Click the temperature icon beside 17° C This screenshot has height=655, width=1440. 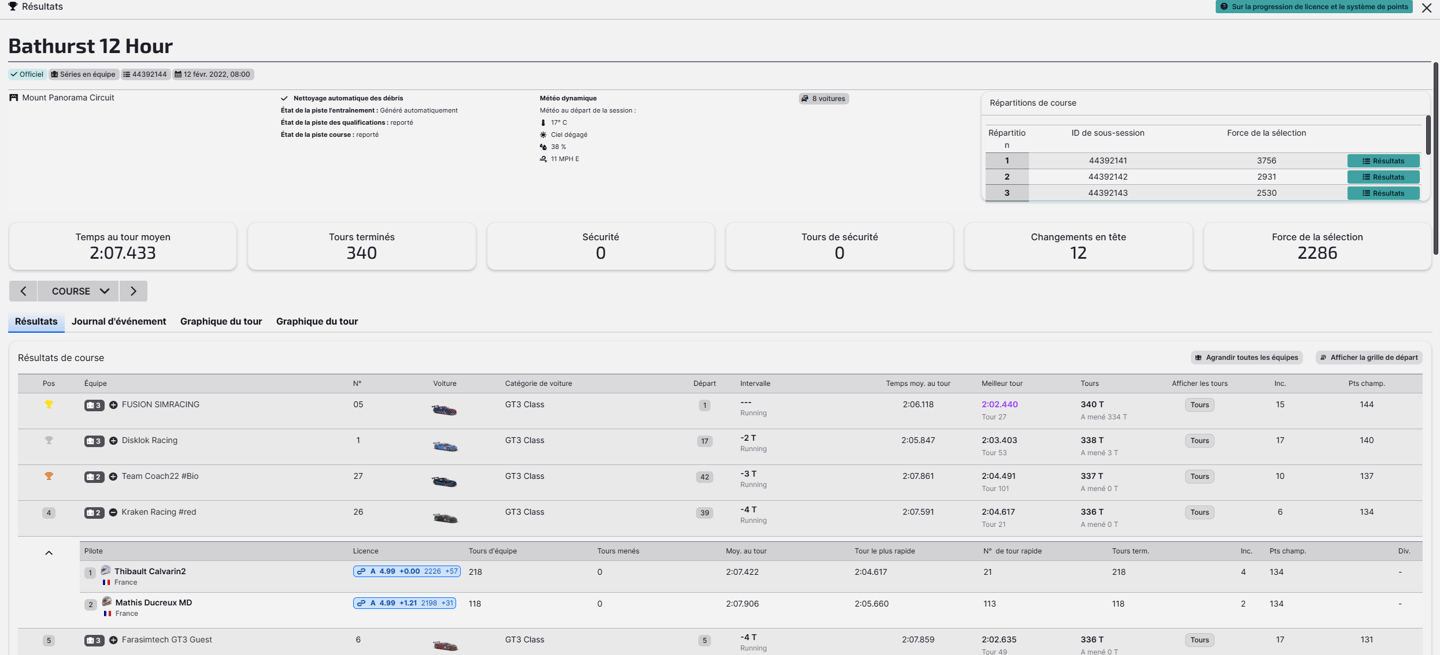(x=543, y=123)
